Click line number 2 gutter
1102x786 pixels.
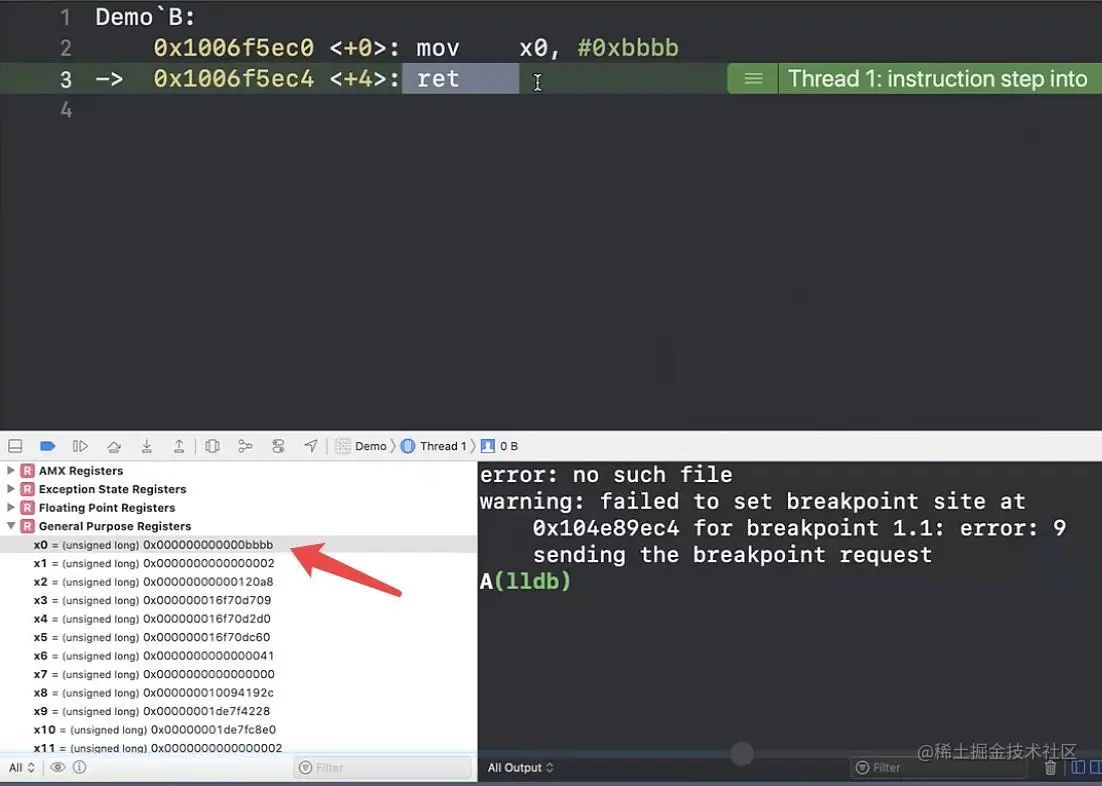[x=65, y=48]
